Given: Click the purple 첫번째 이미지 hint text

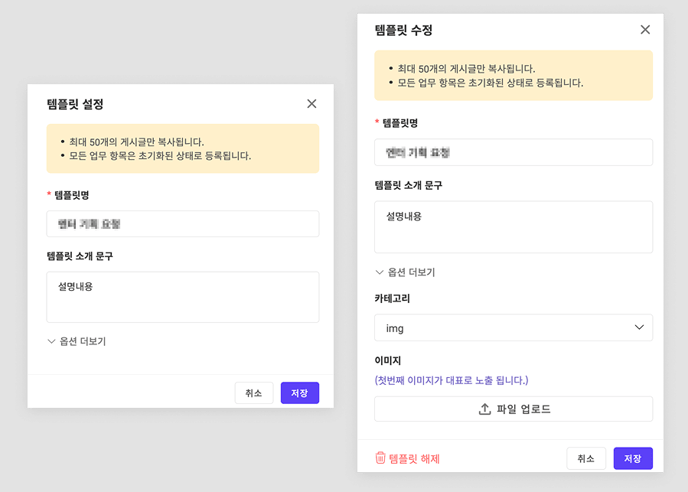Looking at the screenshot, I should click(451, 380).
